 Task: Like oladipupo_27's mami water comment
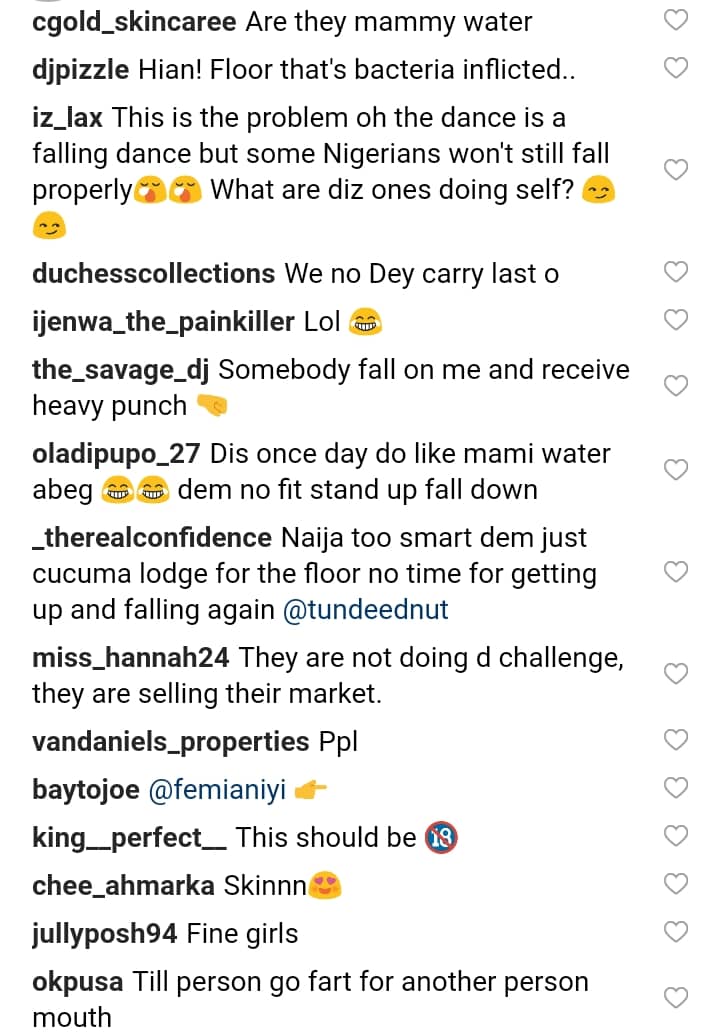pos(677,470)
